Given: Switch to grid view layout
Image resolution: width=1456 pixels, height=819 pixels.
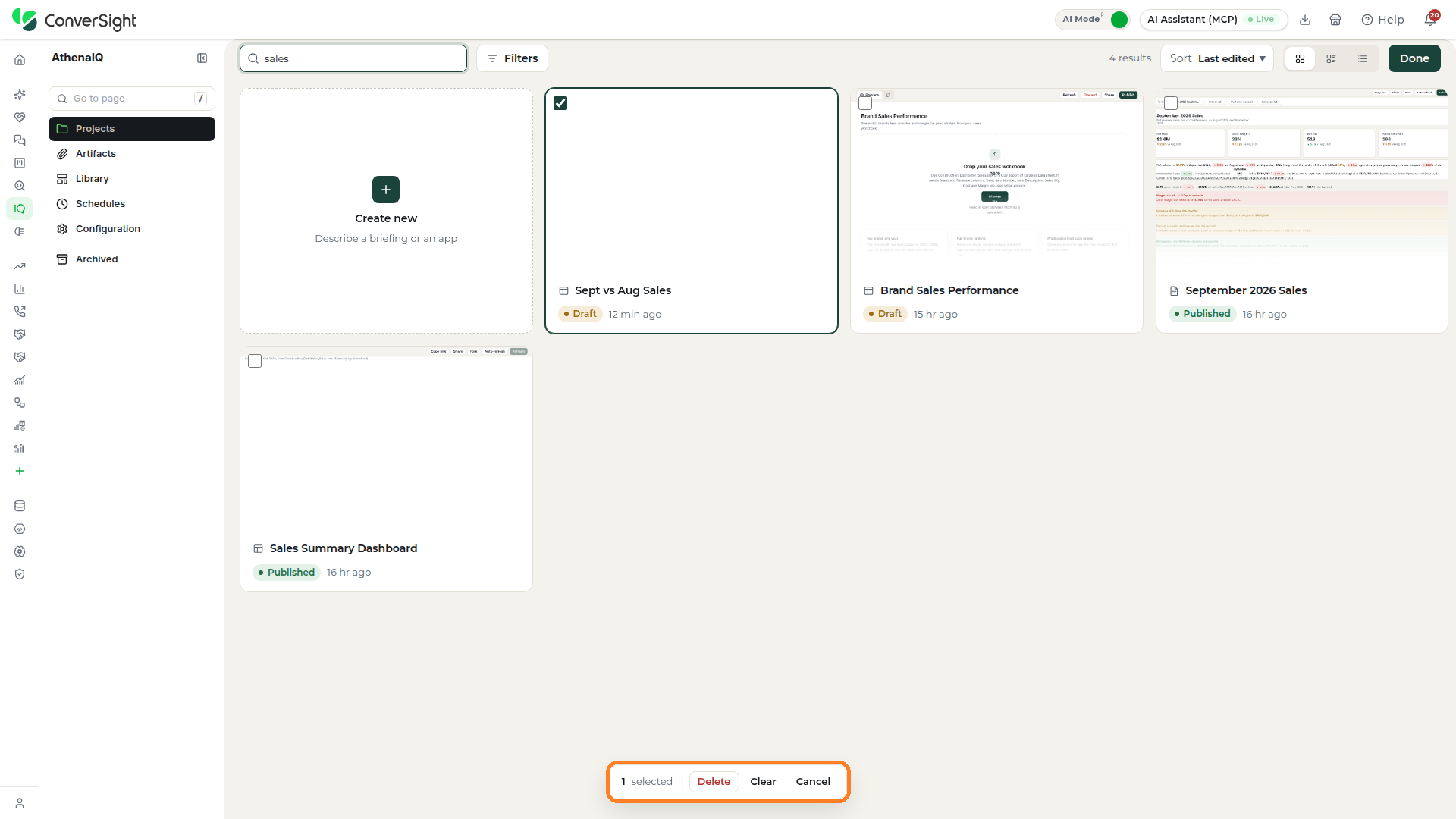Looking at the screenshot, I should click(1300, 58).
